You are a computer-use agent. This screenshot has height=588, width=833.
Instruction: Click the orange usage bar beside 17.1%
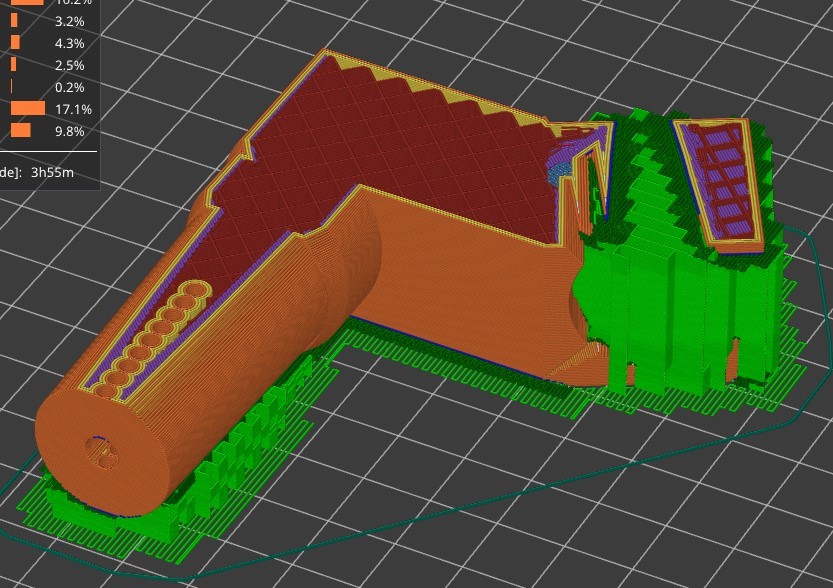pyautogui.click(x=28, y=108)
